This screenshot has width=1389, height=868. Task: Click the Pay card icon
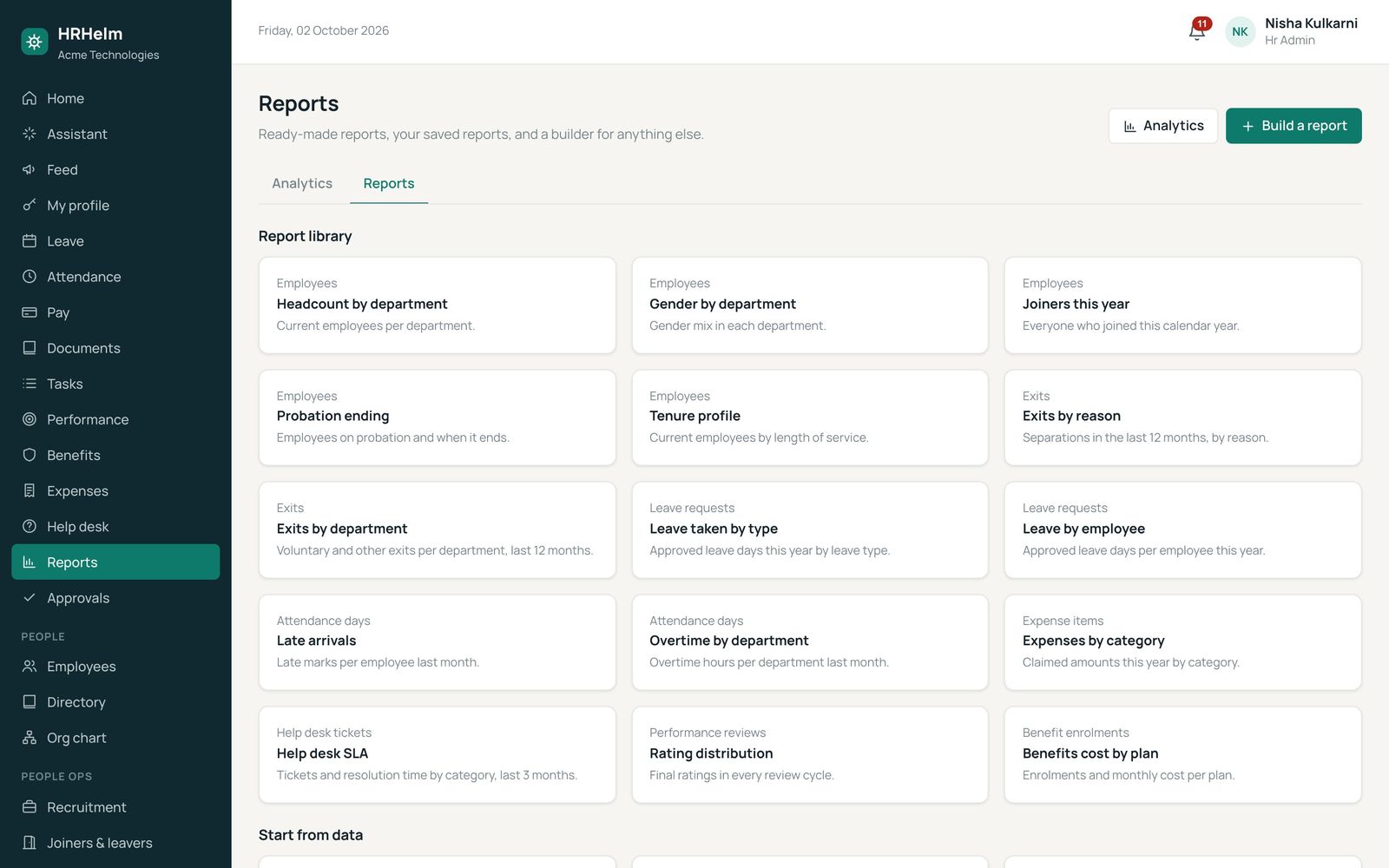[30, 312]
